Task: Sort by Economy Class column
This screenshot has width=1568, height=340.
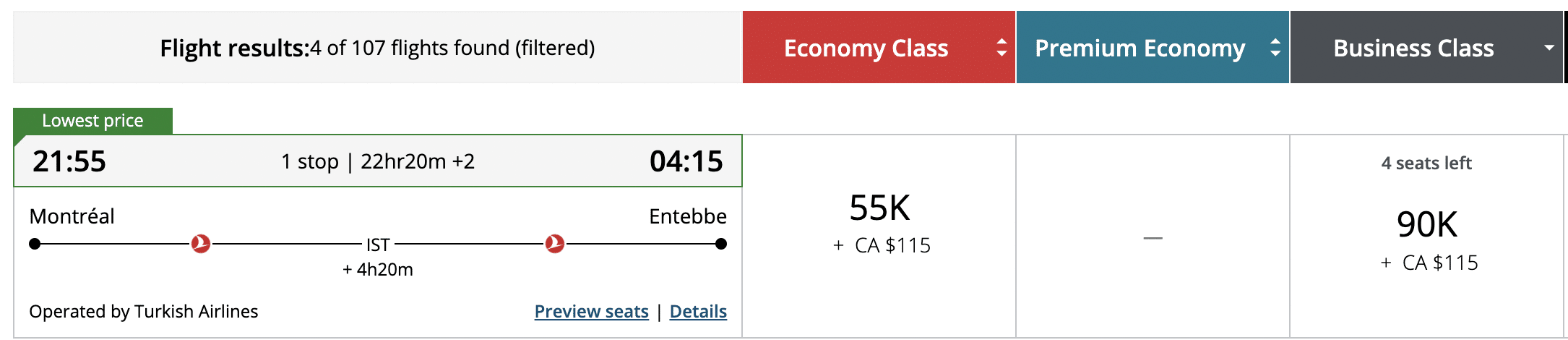Action: 866,48
